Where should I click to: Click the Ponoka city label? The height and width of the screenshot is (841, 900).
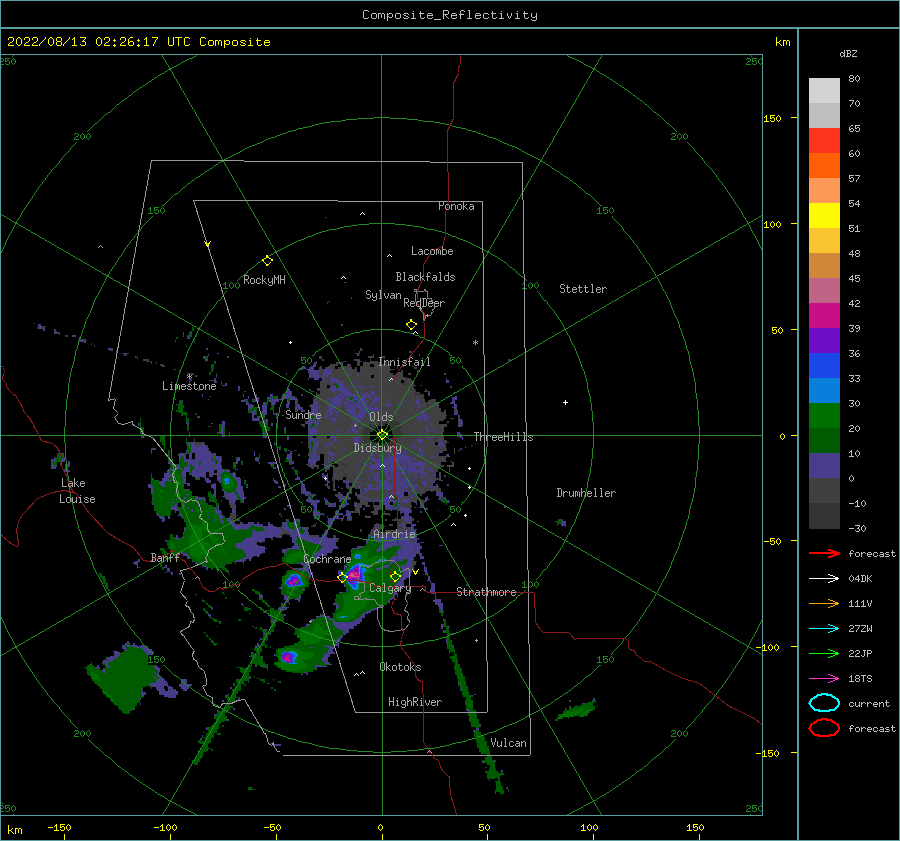(456, 206)
